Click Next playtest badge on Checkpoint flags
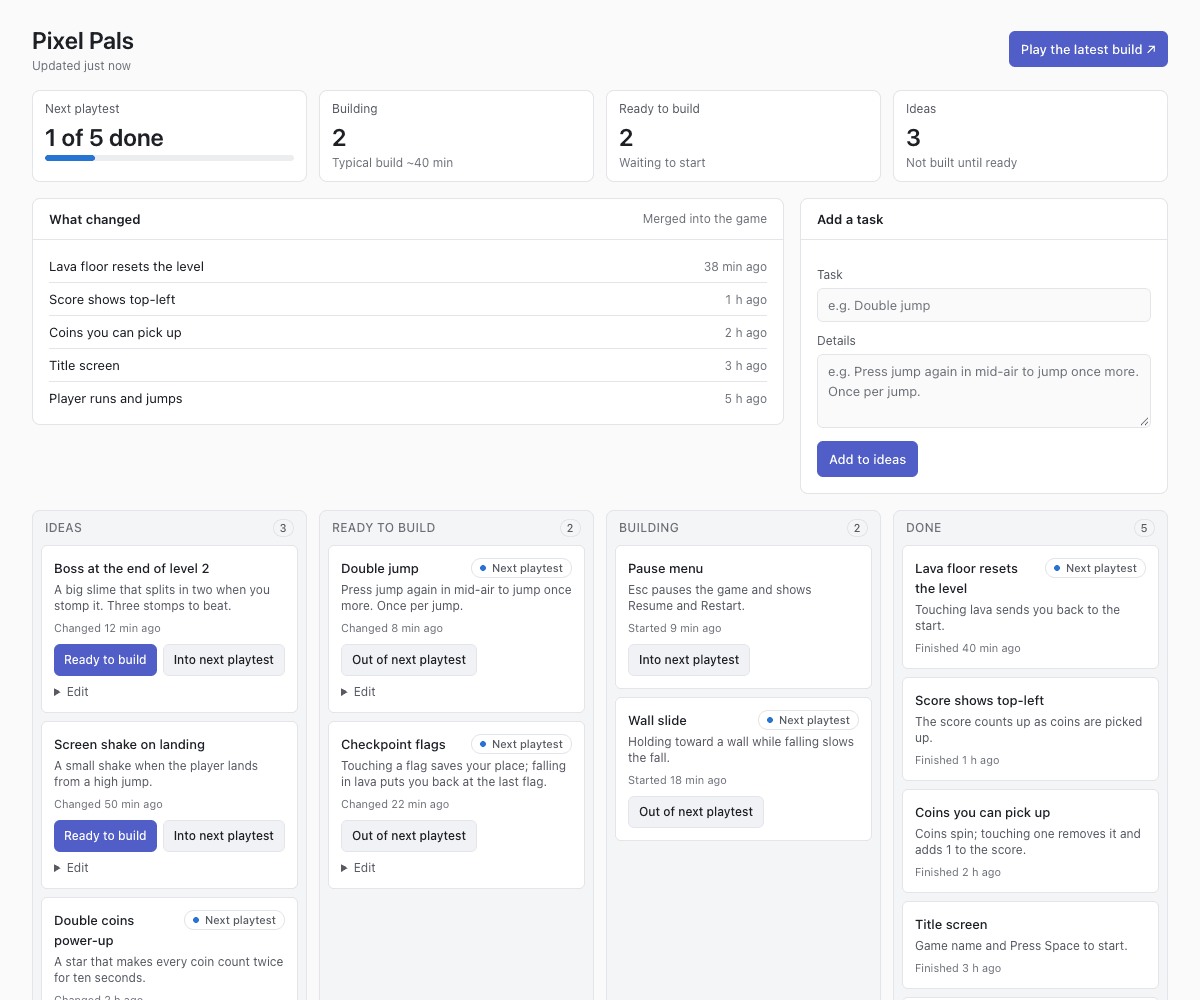The width and height of the screenshot is (1200, 1000). click(521, 744)
